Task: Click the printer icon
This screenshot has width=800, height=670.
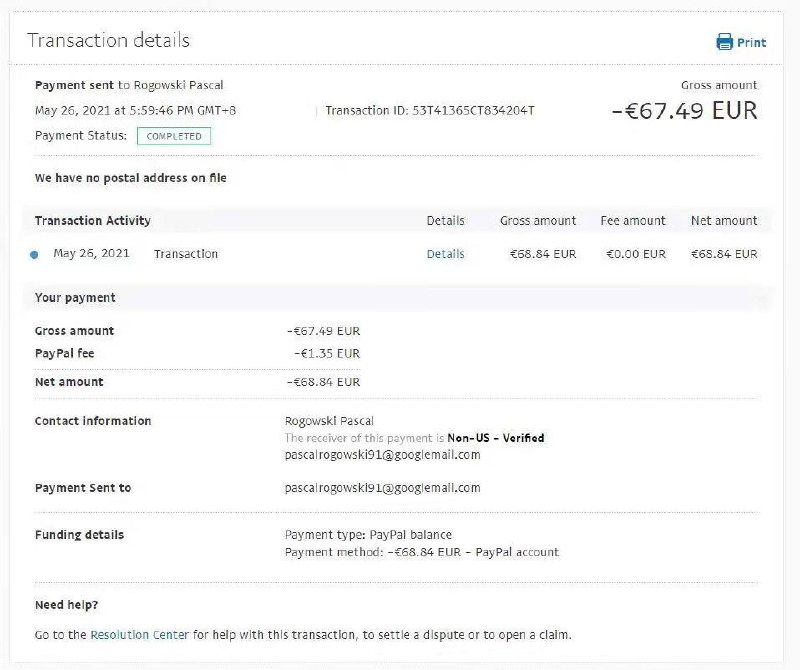Action: click(x=724, y=42)
